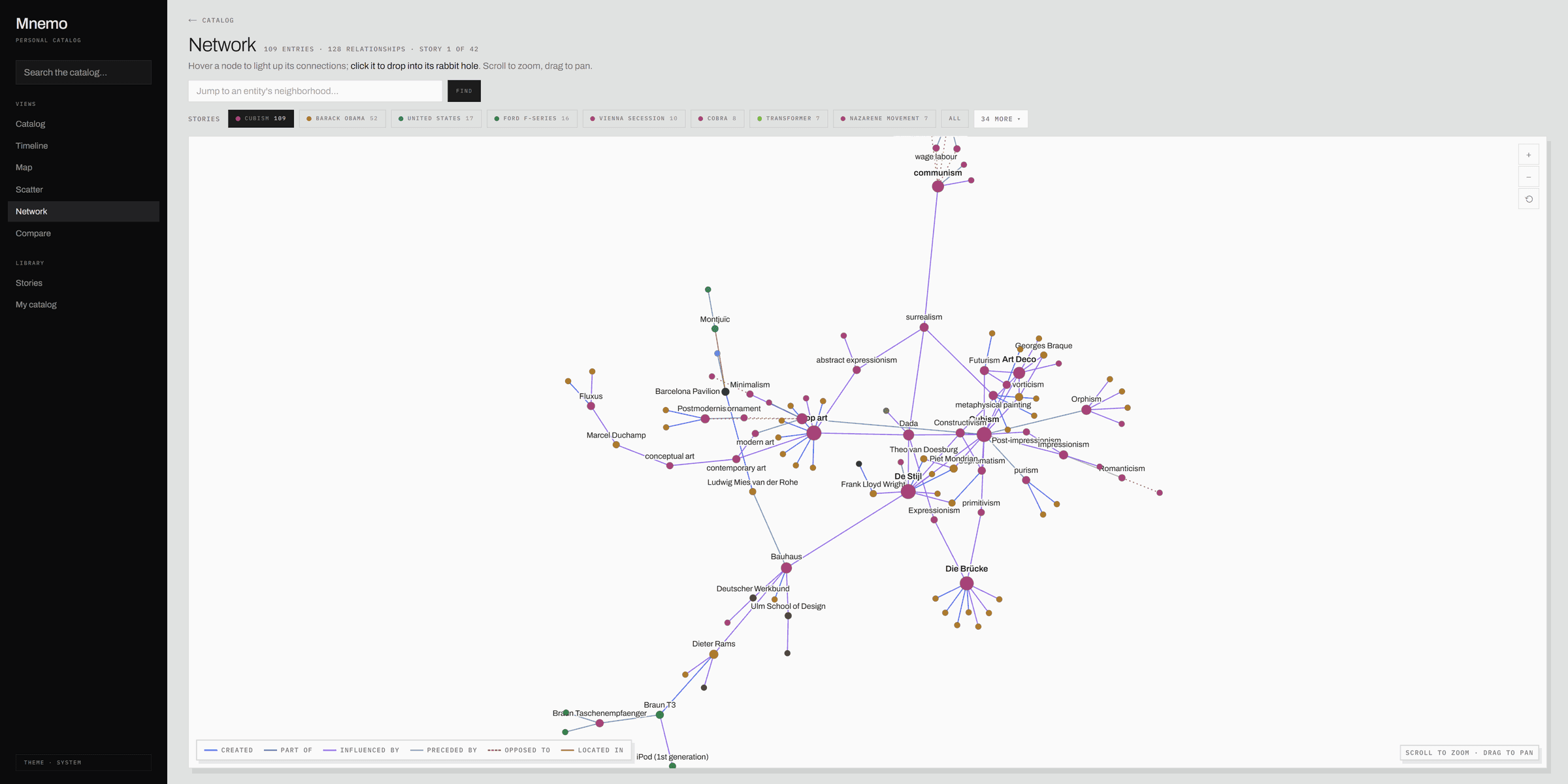Select the De Stijl node
The width and height of the screenshot is (1568, 784).
(x=908, y=491)
